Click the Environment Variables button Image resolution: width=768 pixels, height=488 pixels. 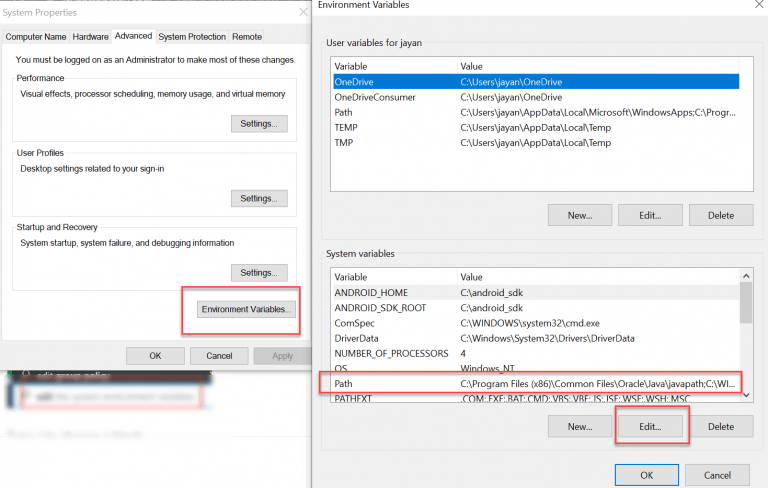[246, 309]
